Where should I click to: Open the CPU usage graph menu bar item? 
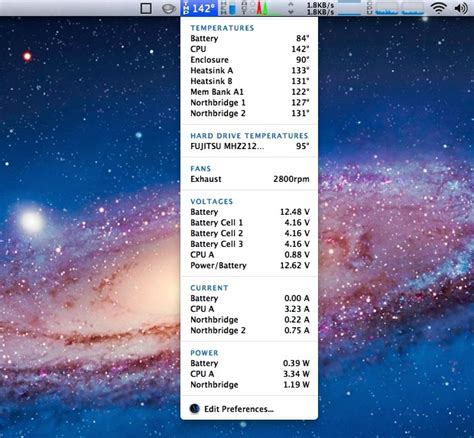click(395, 8)
